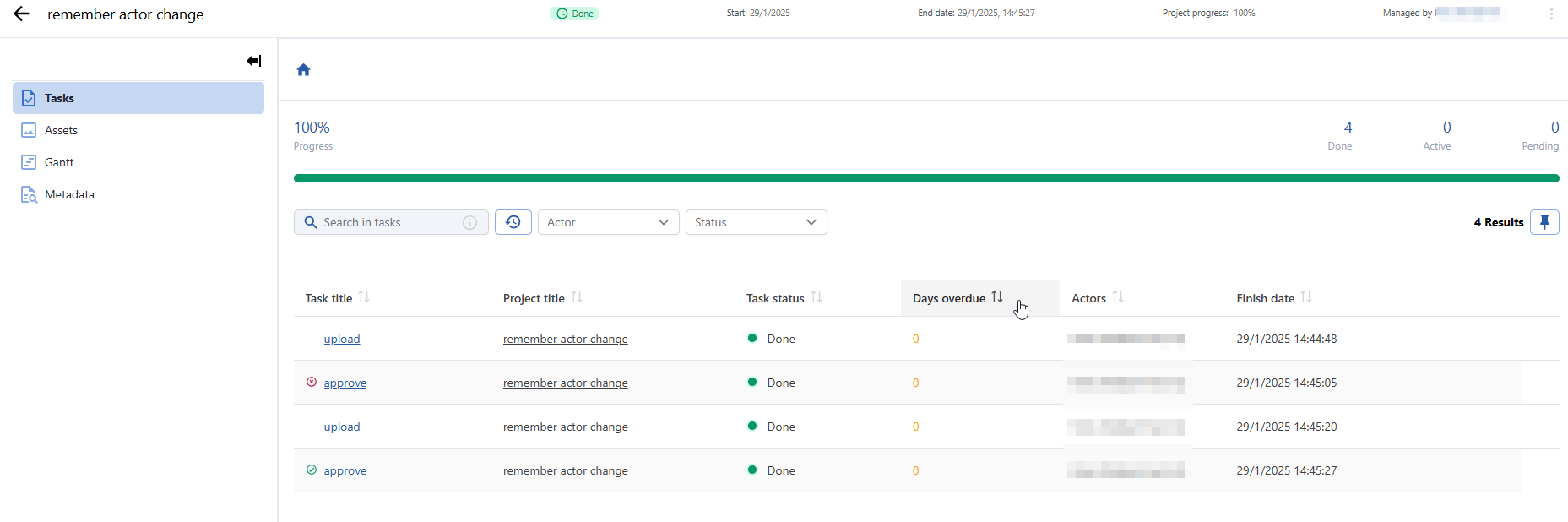Click the back arrow icon

(21, 14)
